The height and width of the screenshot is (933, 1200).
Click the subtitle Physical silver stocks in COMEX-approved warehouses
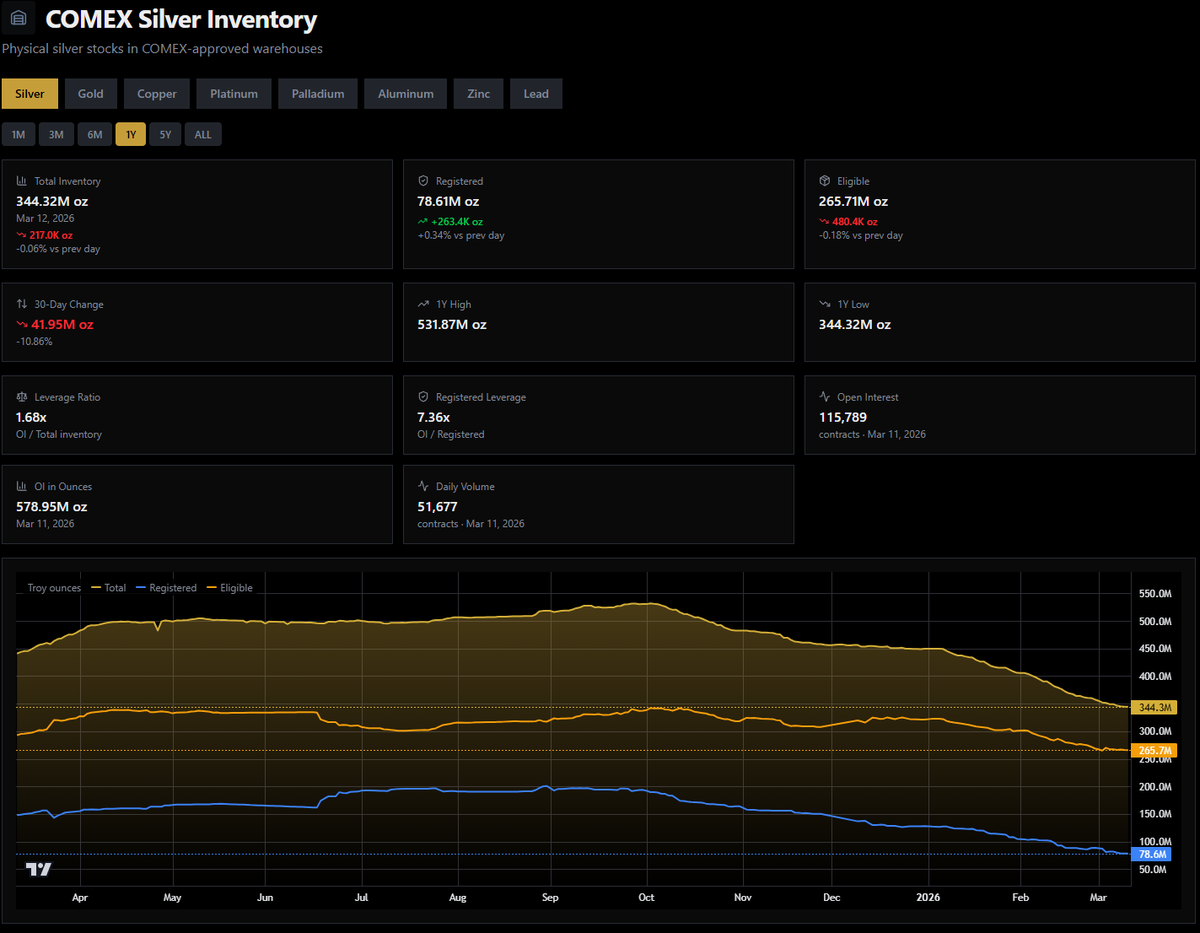pyautogui.click(x=162, y=48)
